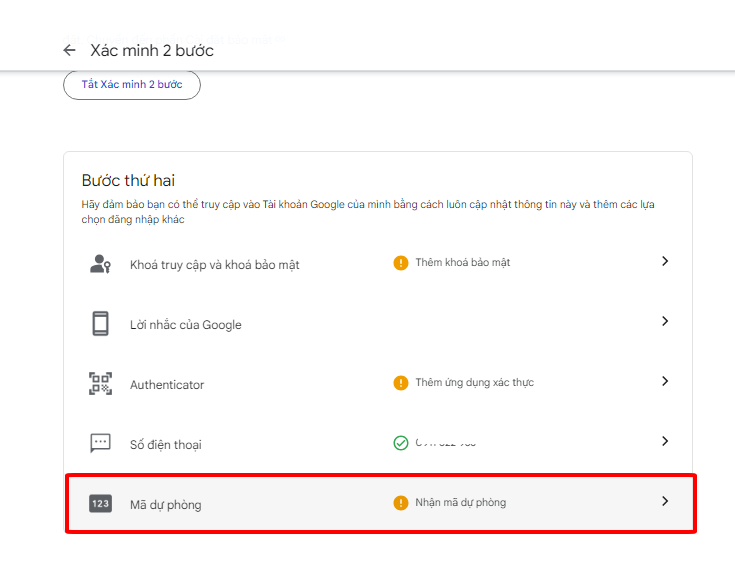Image resolution: width=735 pixels, height=561 pixels.
Task: Click the Thêm ứng dụng xác thực text
Action: (474, 383)
